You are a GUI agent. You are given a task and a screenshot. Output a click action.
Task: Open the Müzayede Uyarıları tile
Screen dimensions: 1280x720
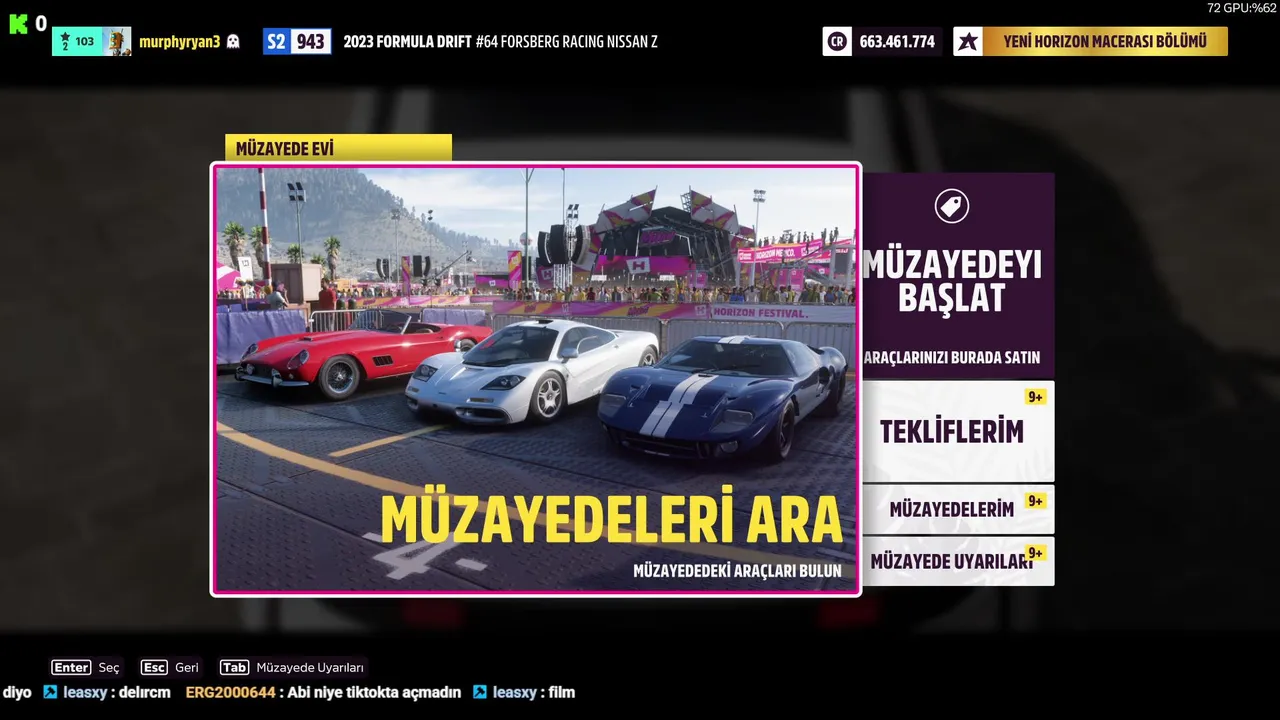coord(958,561)
